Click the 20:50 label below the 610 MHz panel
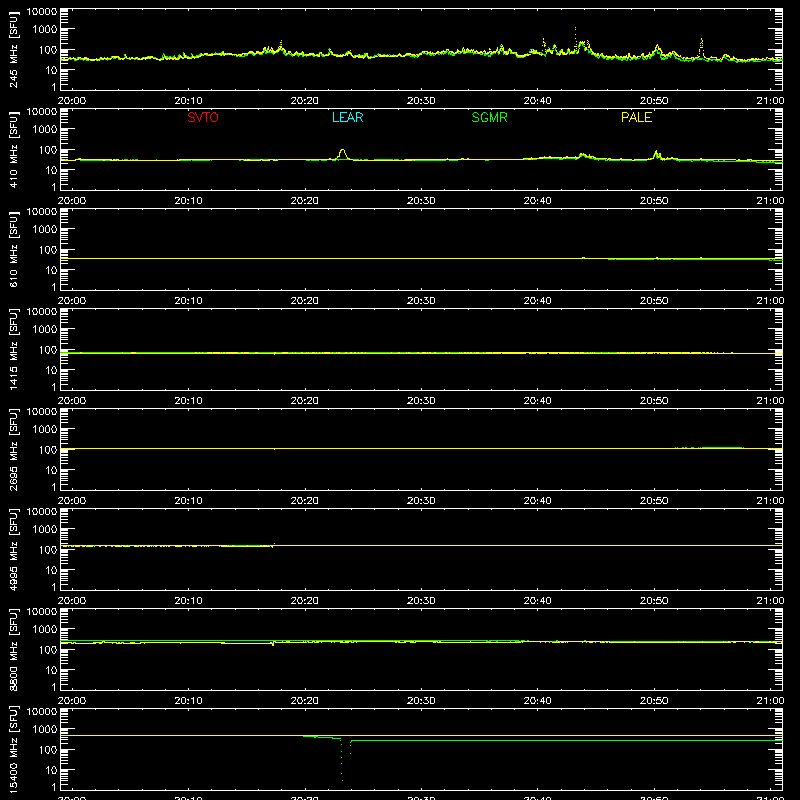 [654, 301]
